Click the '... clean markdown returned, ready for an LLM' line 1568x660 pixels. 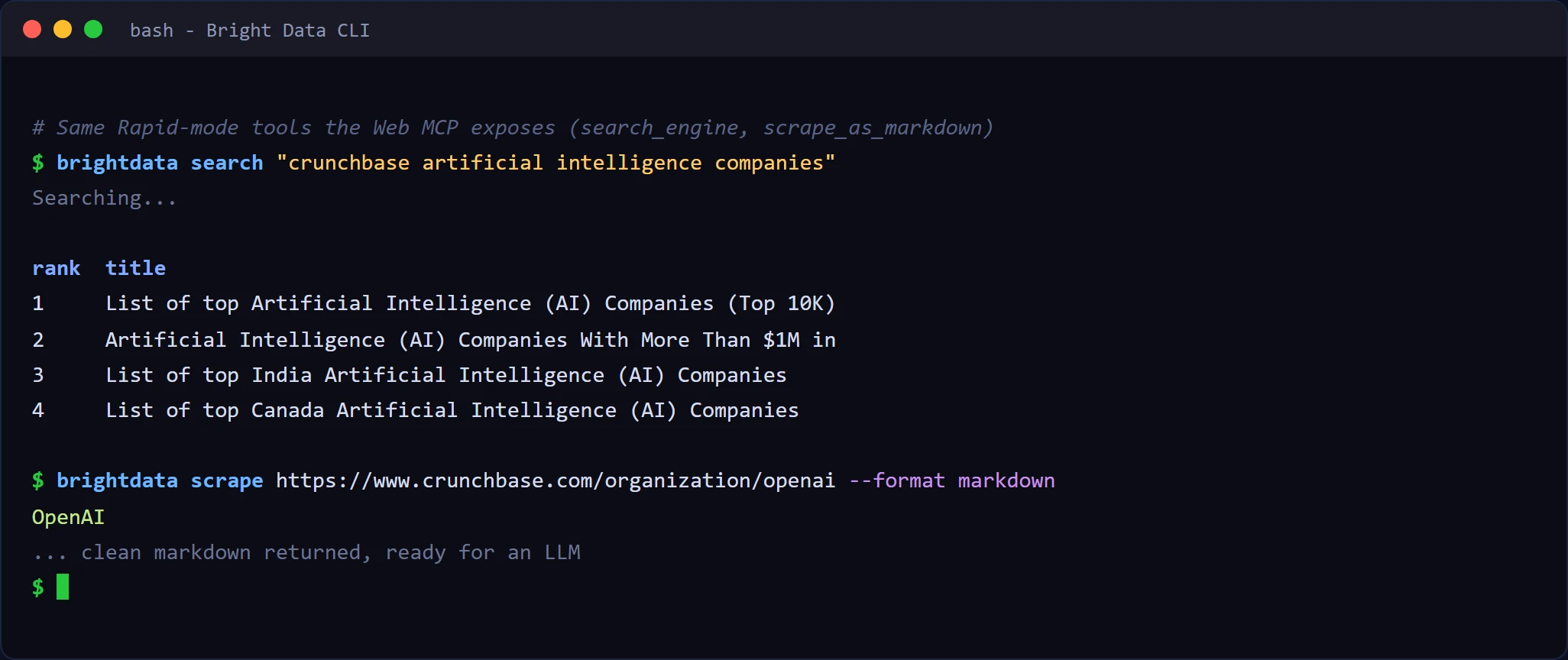pos(306,552)
